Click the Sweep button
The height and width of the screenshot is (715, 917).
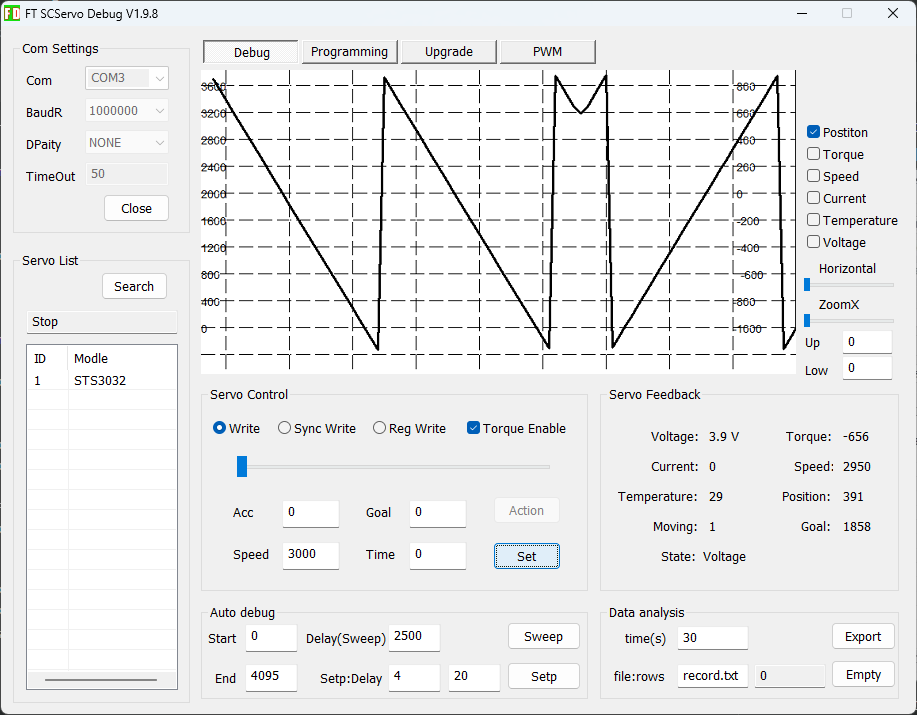coord(543,637)
